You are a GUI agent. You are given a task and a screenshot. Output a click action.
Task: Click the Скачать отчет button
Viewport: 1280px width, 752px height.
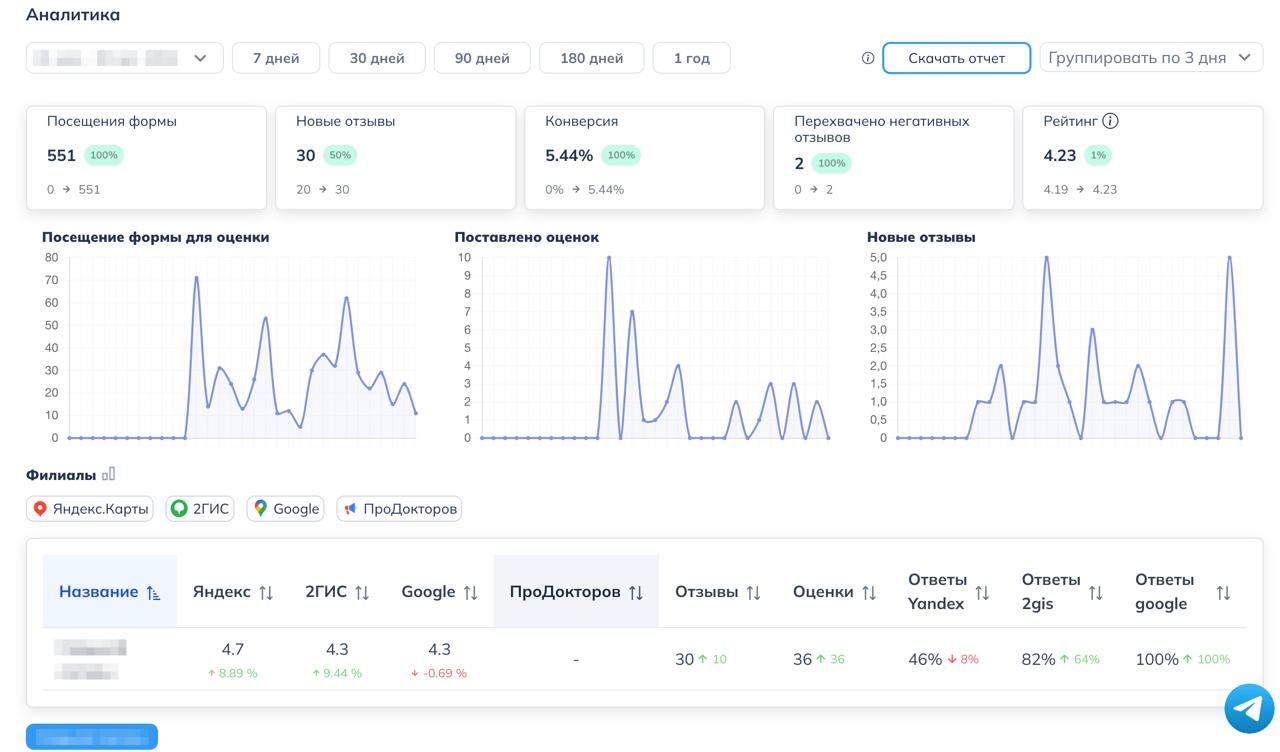pyautogui.click(x=956, y=58)
